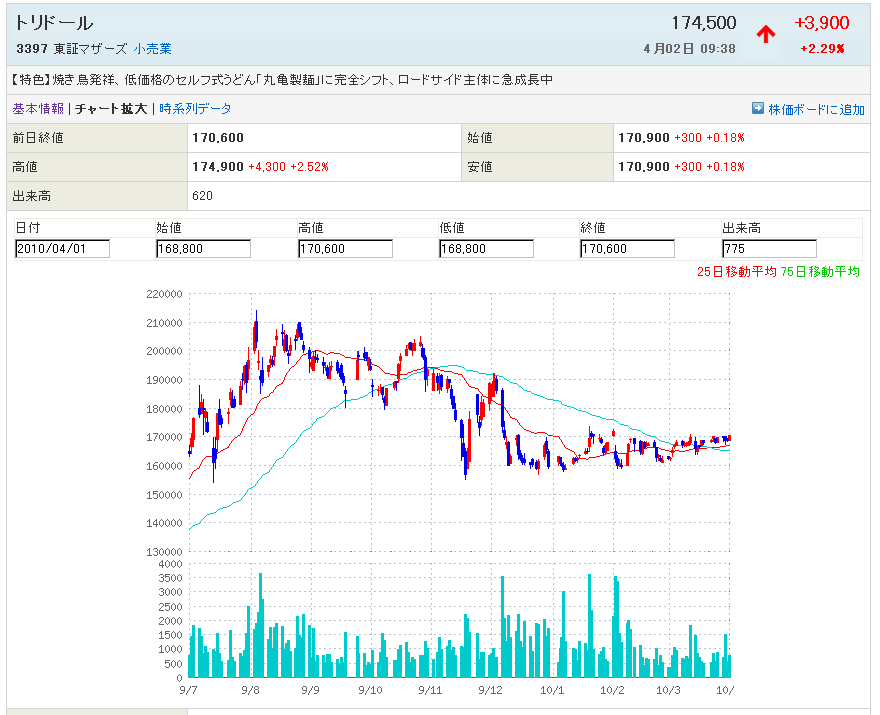Image resolution: width=880 pixels, height=715 pixels.
Task: Click the current price 174,500
Action: (704, 23)
